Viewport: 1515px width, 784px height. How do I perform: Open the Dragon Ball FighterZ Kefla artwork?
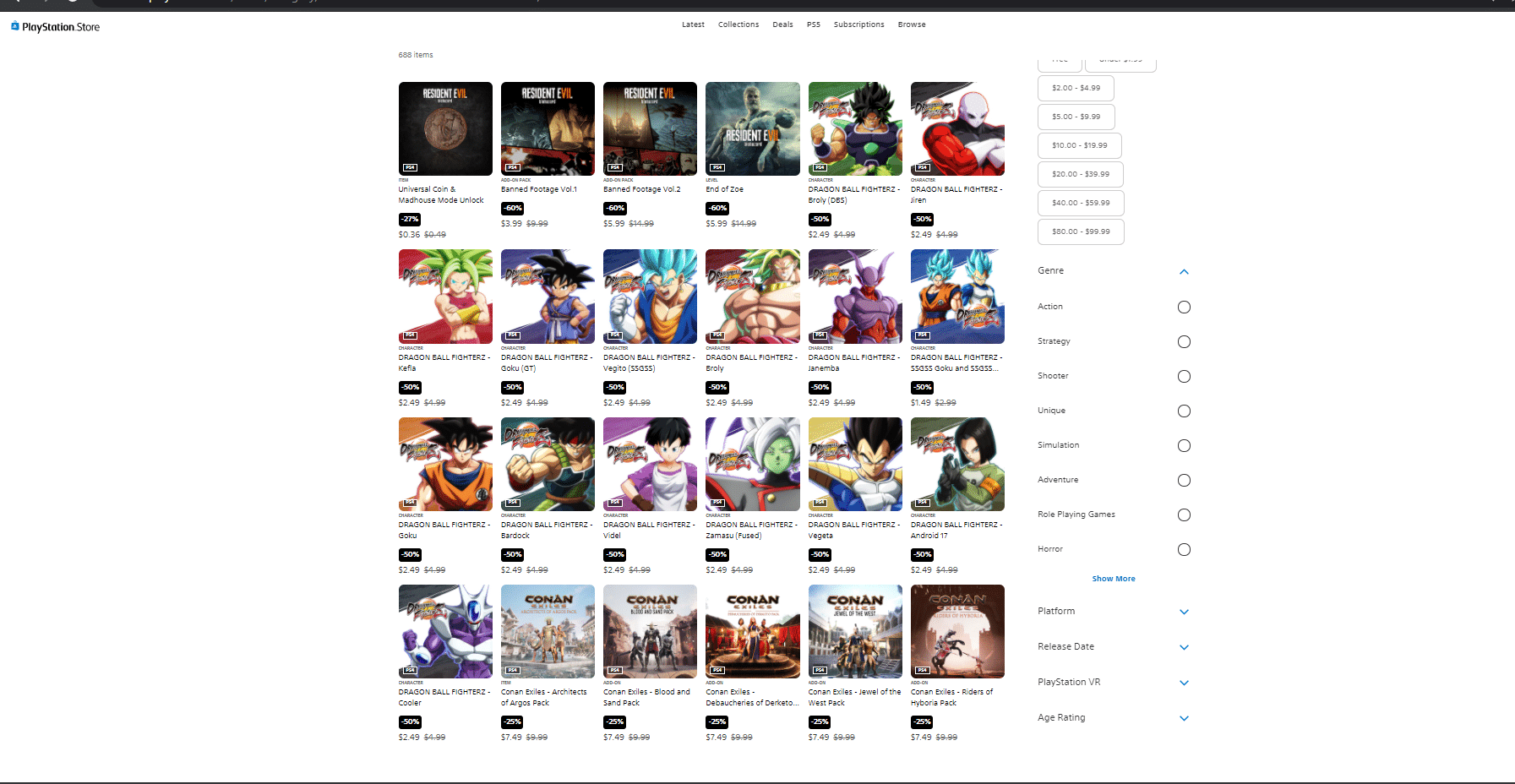(445, 296)
